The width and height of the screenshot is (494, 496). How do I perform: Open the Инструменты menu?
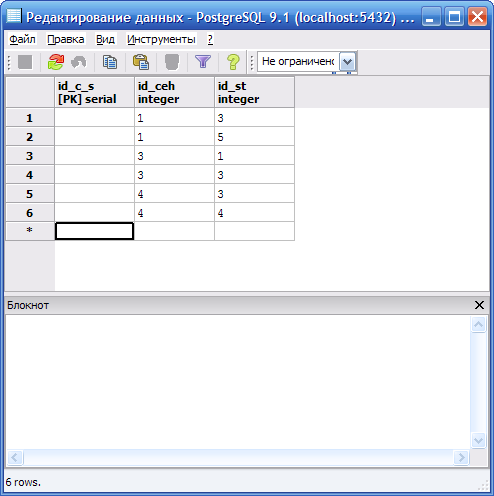(x=161, y=39)
